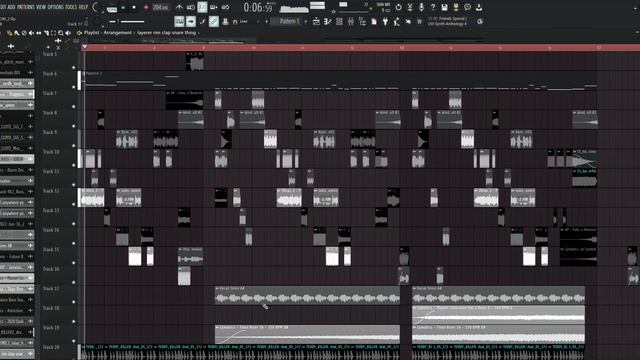The width and height of the screenshot is (640, 360).
Task: Disable the recording countdown icon
Action: click(x=202, y=7)
